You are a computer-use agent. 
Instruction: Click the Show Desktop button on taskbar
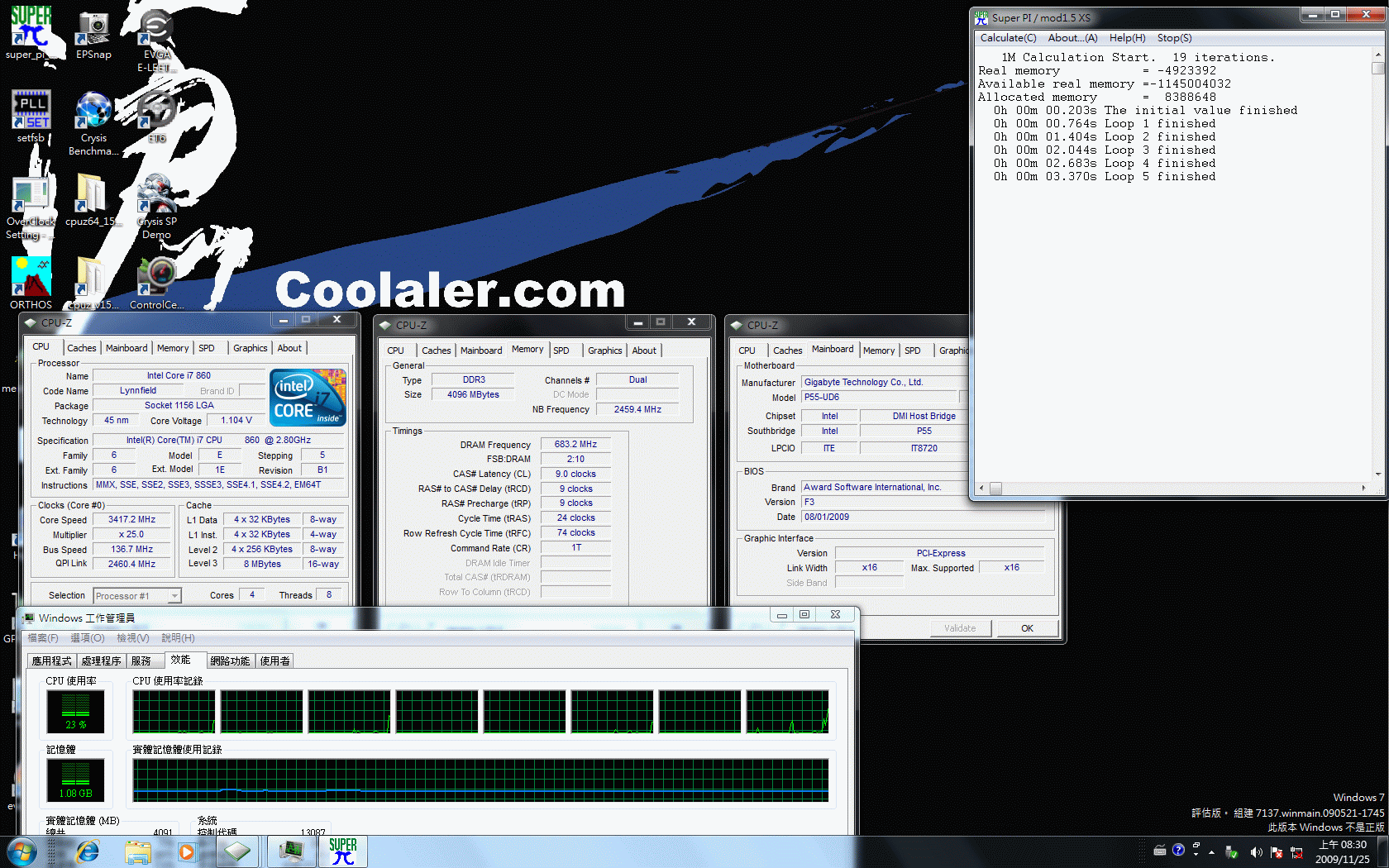1382,851
